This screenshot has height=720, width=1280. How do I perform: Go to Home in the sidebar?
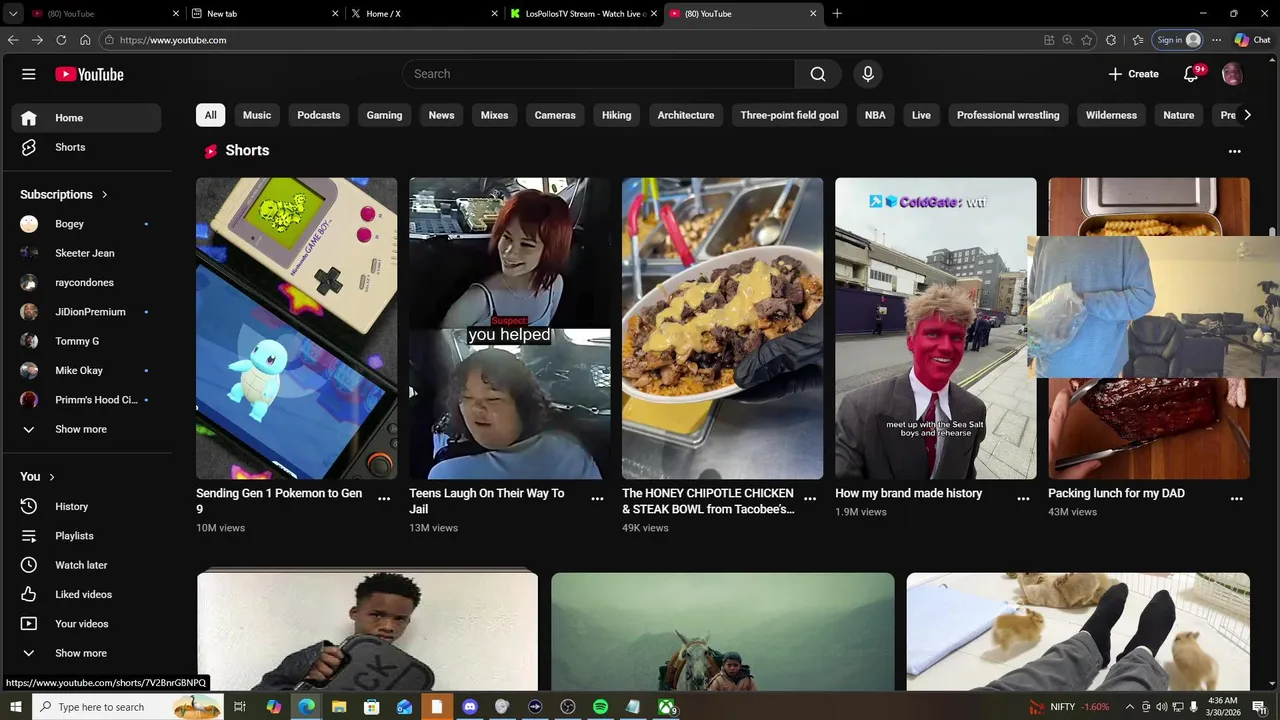click(86, 118)
